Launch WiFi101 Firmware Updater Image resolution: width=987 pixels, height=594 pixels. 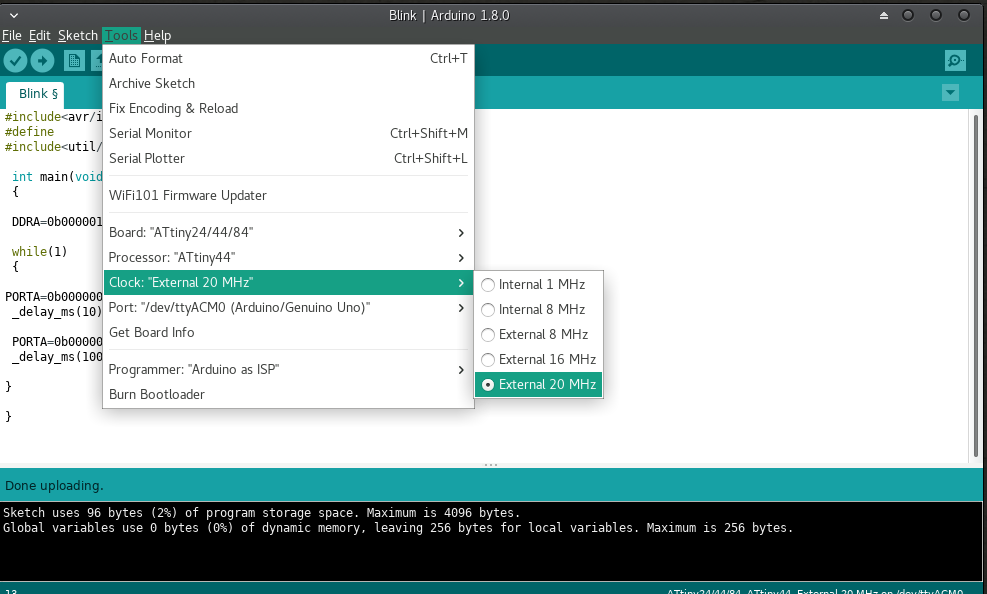tap(288, 195)
